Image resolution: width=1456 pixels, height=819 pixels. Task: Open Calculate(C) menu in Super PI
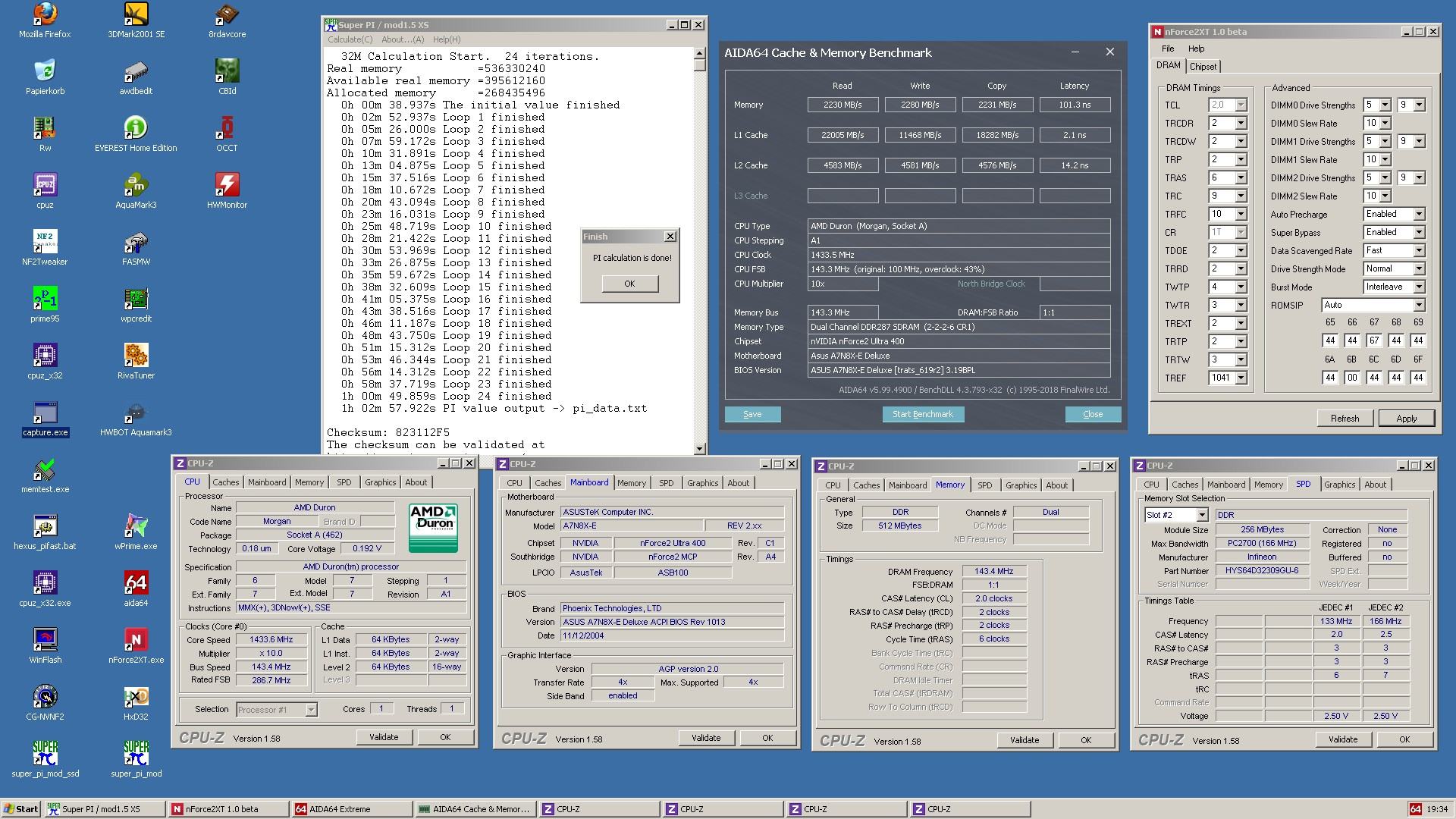click(350, 39)
